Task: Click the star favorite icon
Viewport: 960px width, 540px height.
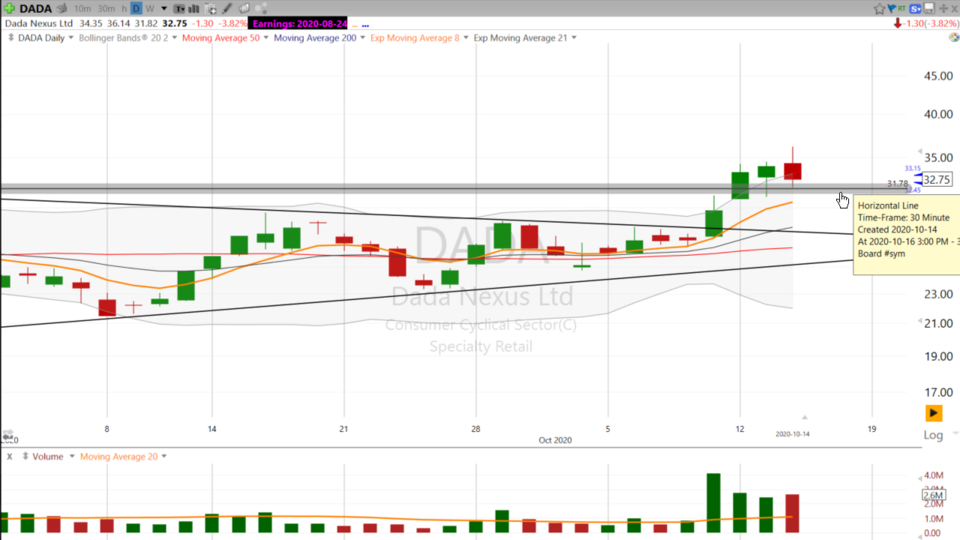Action: pyautogui.click(x=879, y=9)
